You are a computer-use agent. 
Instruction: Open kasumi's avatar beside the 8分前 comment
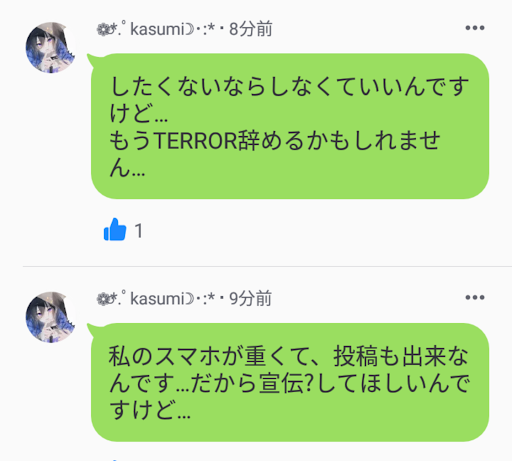pyautogui.click(x=50, y=48)
